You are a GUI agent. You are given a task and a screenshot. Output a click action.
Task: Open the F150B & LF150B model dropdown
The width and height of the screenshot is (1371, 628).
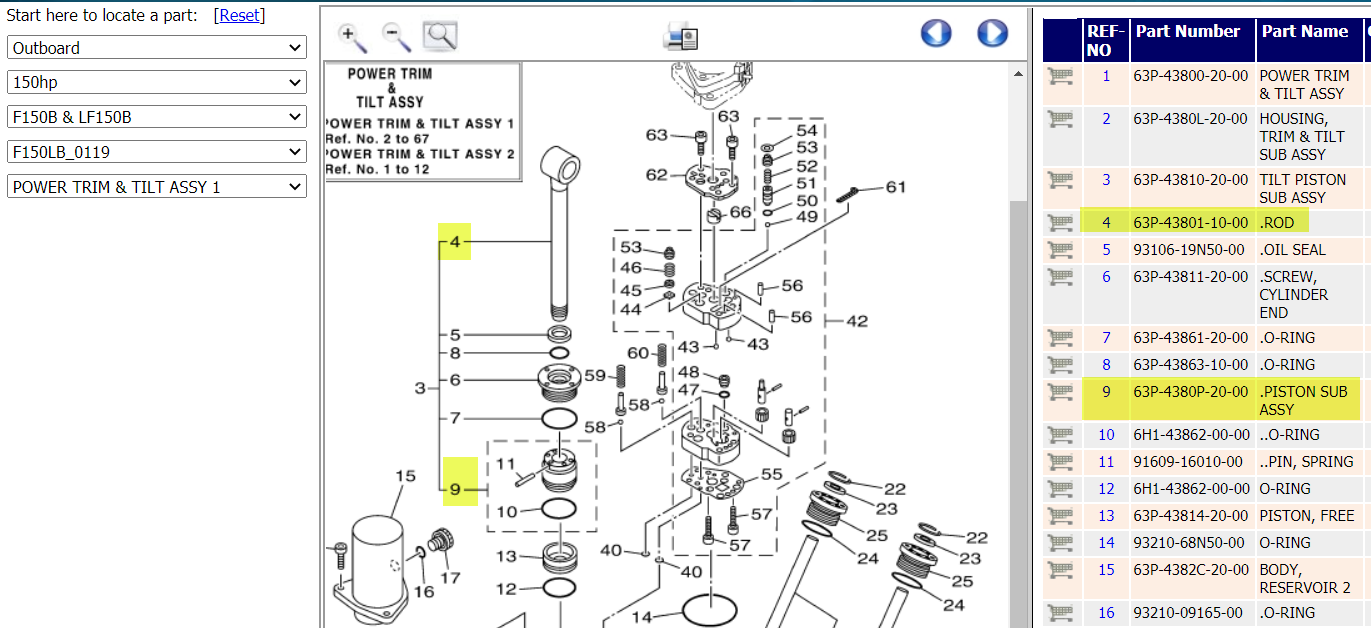tap(157, 117)
